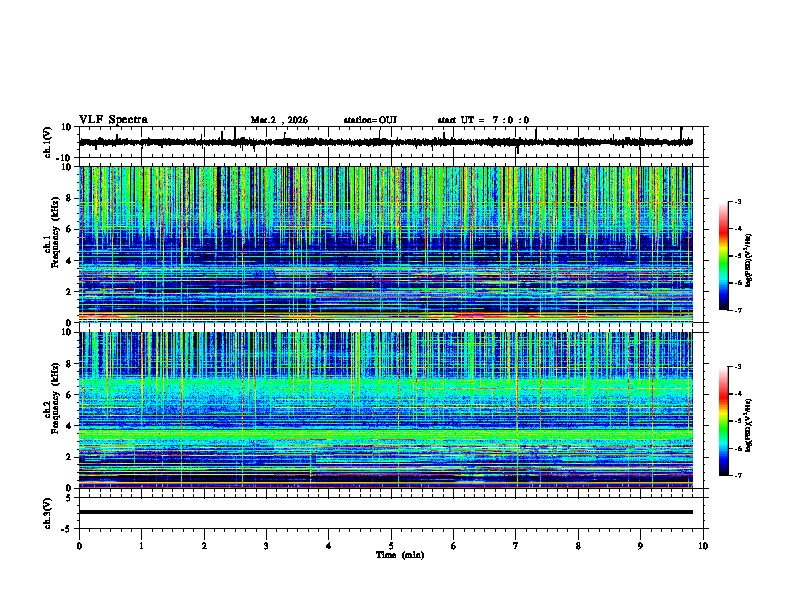Viewport: 792px width, 612px height.
Task: Click the '5' tick of ch.3(V) axis
Action: pyautogui.click(x=69, y=498)
